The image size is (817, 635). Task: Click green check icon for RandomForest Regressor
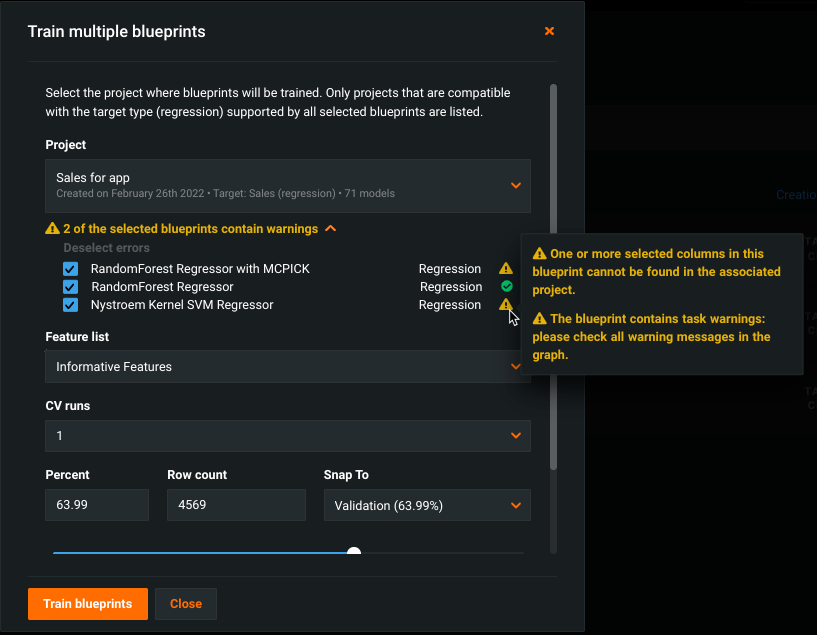[506, 287]
